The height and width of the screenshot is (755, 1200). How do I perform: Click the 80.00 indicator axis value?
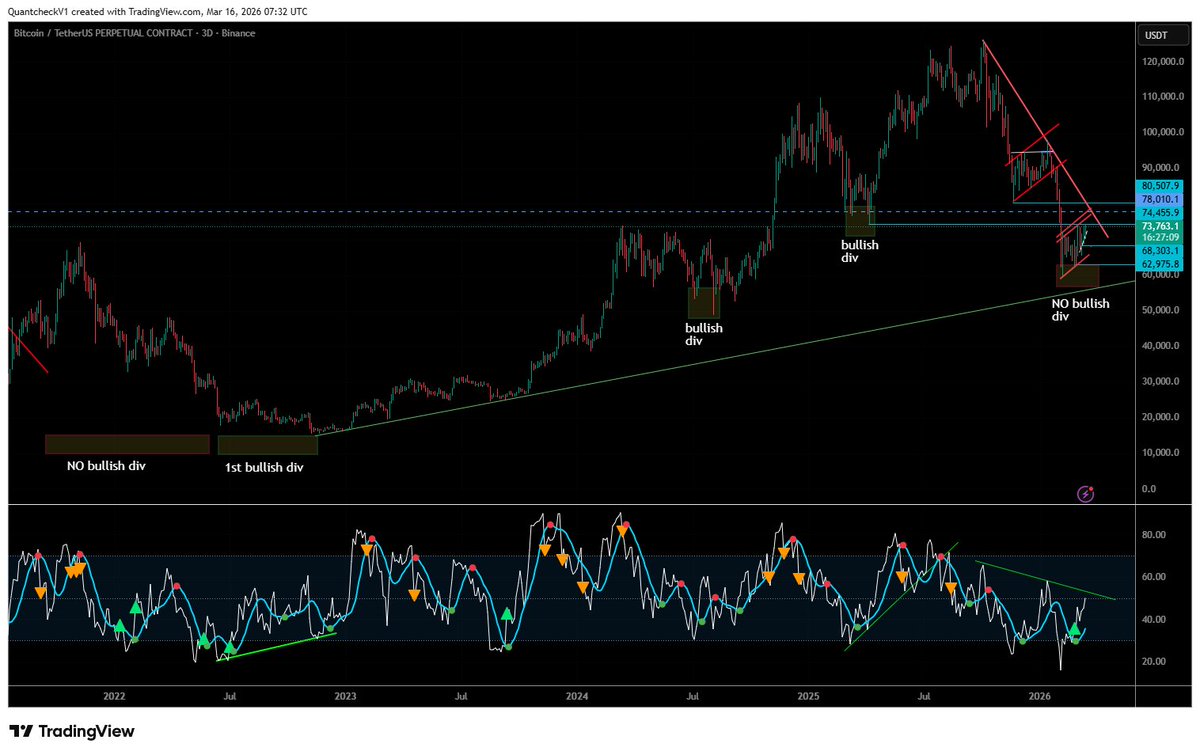tap(1153, 535)
